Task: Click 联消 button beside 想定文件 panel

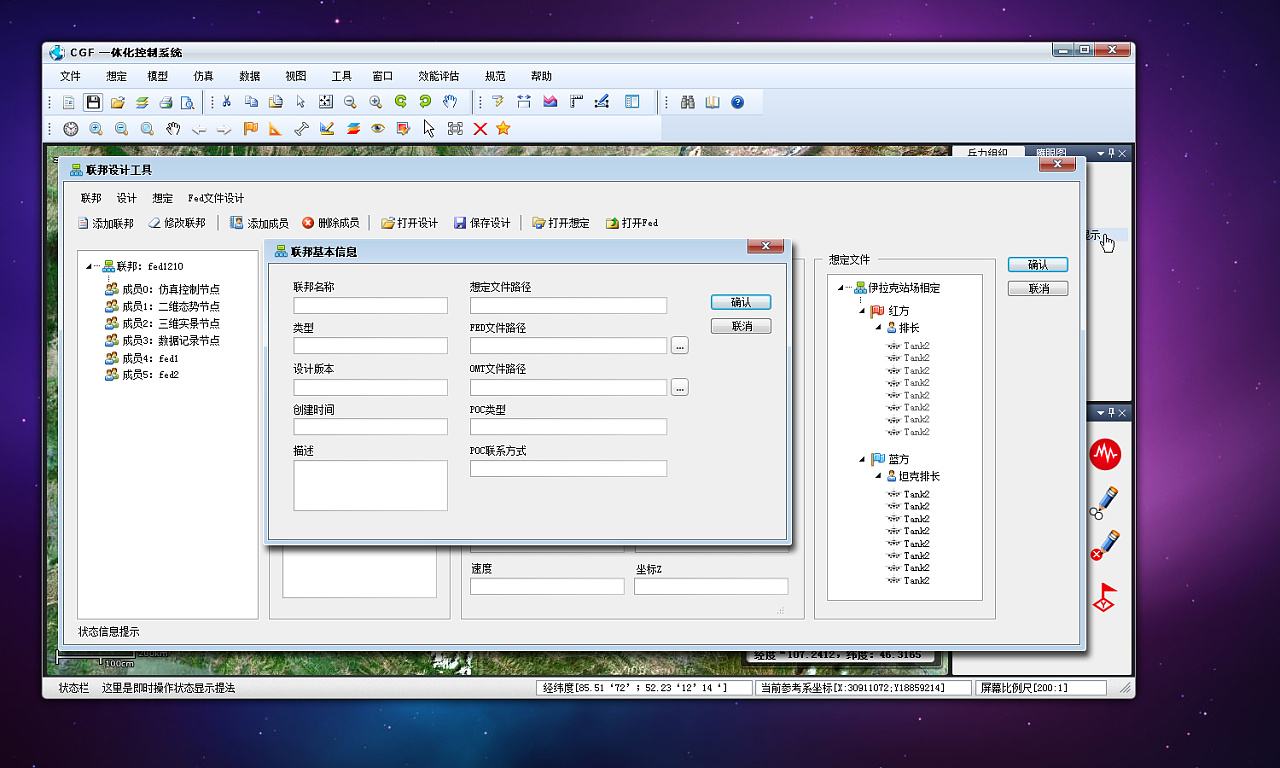Action: [1038, 288]
